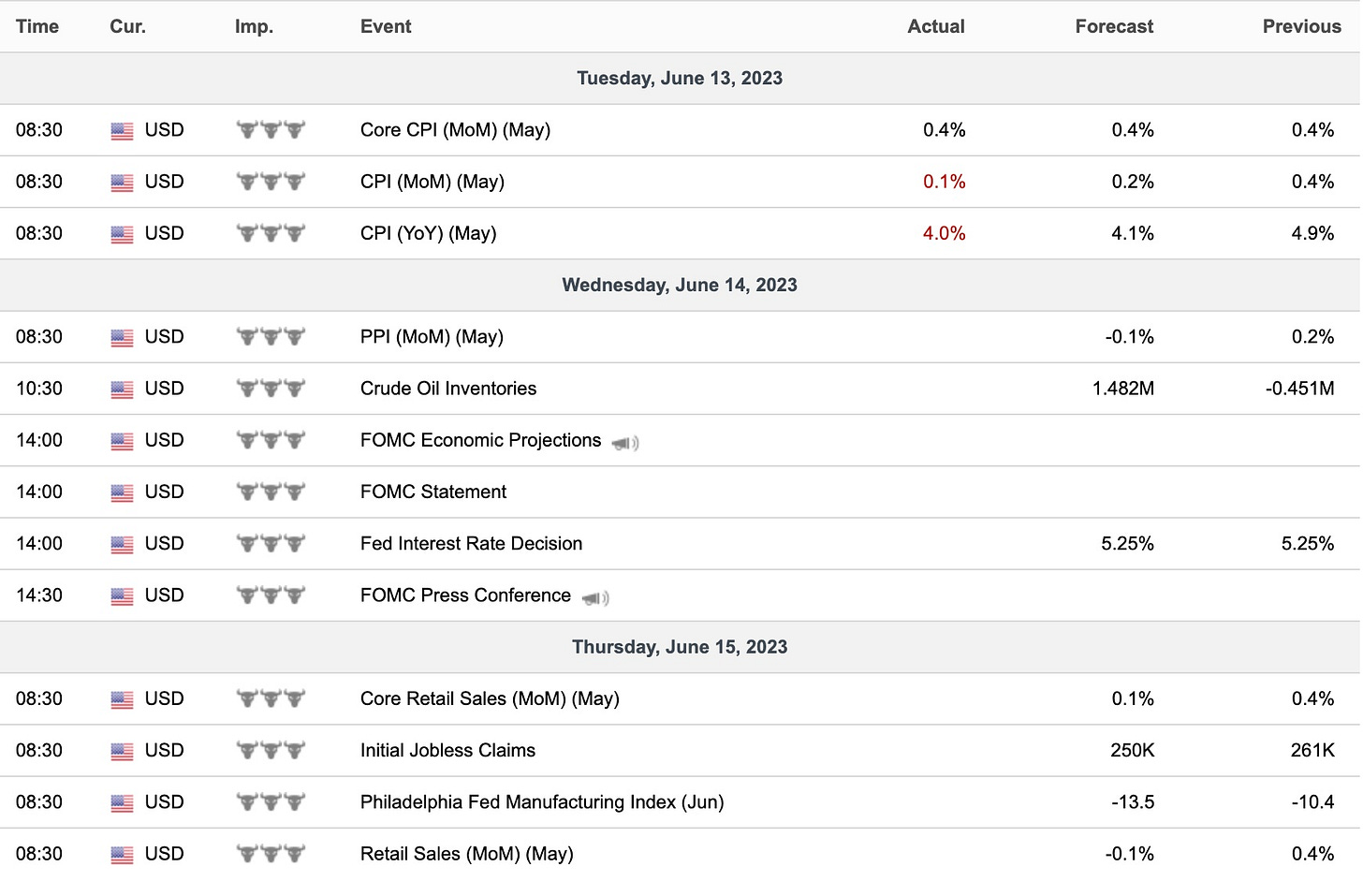The width and height of the screenshot is (1363, 896).
Task: Click the Actual column header
Action: pos(936,26)
